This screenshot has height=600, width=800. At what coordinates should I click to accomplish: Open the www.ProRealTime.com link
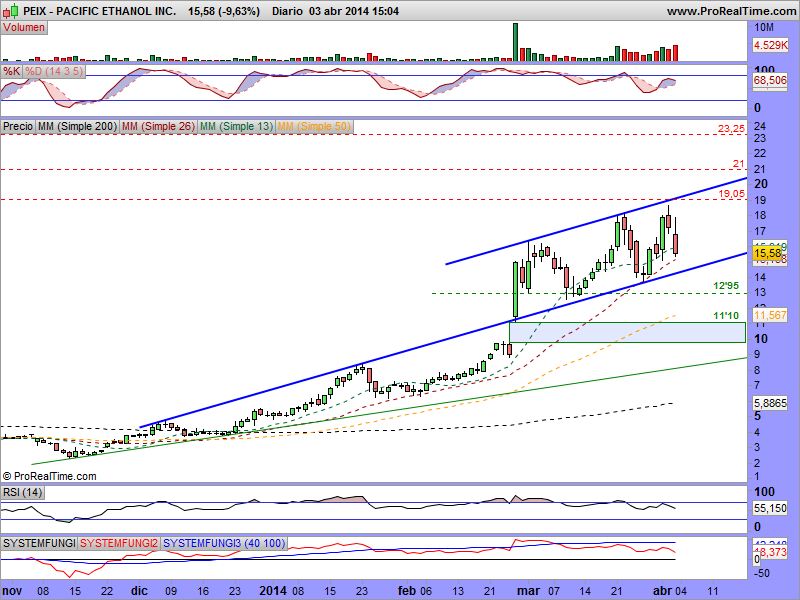[731, 11]
